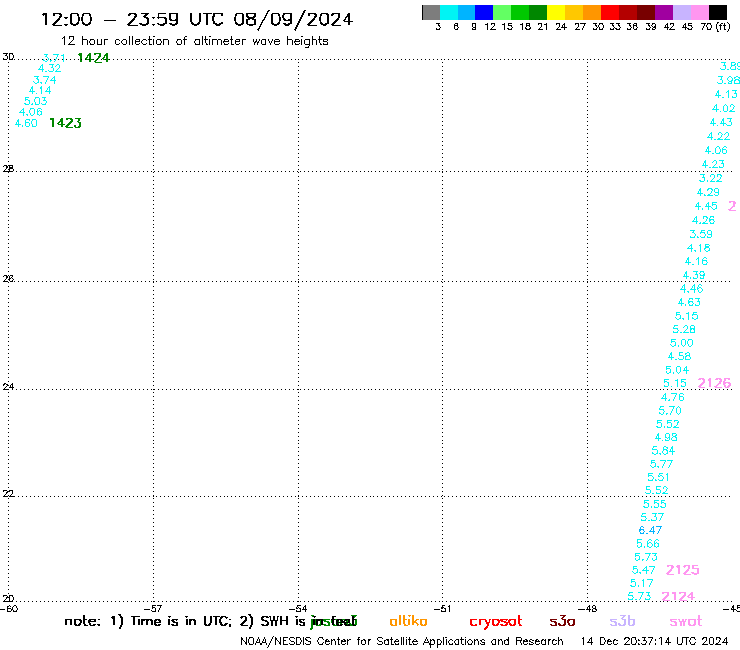Image resolution: width=740 pixels, height=650 pixels.
Task: Click the 'altika' legend label
Action: (x=408, y=621)
